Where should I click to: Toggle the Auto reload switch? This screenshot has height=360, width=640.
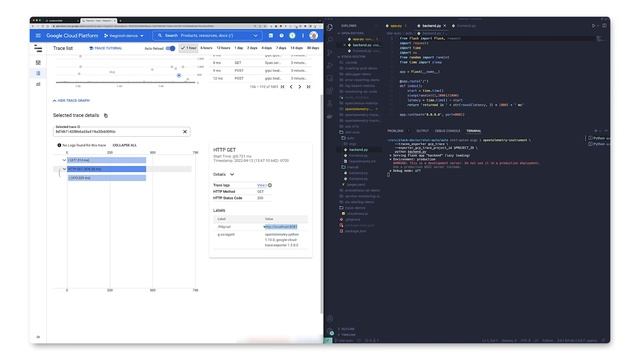(171, 48)
